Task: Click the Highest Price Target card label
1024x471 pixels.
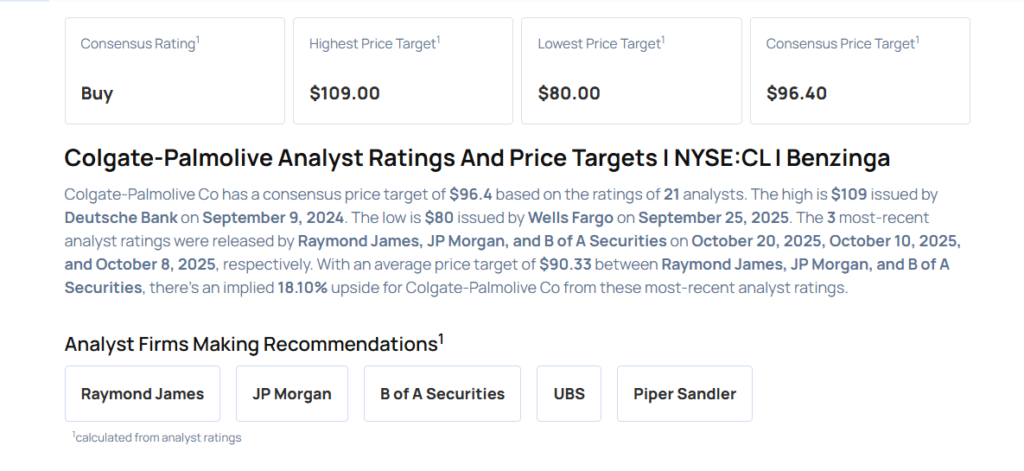Action: [x=373, y=44]
